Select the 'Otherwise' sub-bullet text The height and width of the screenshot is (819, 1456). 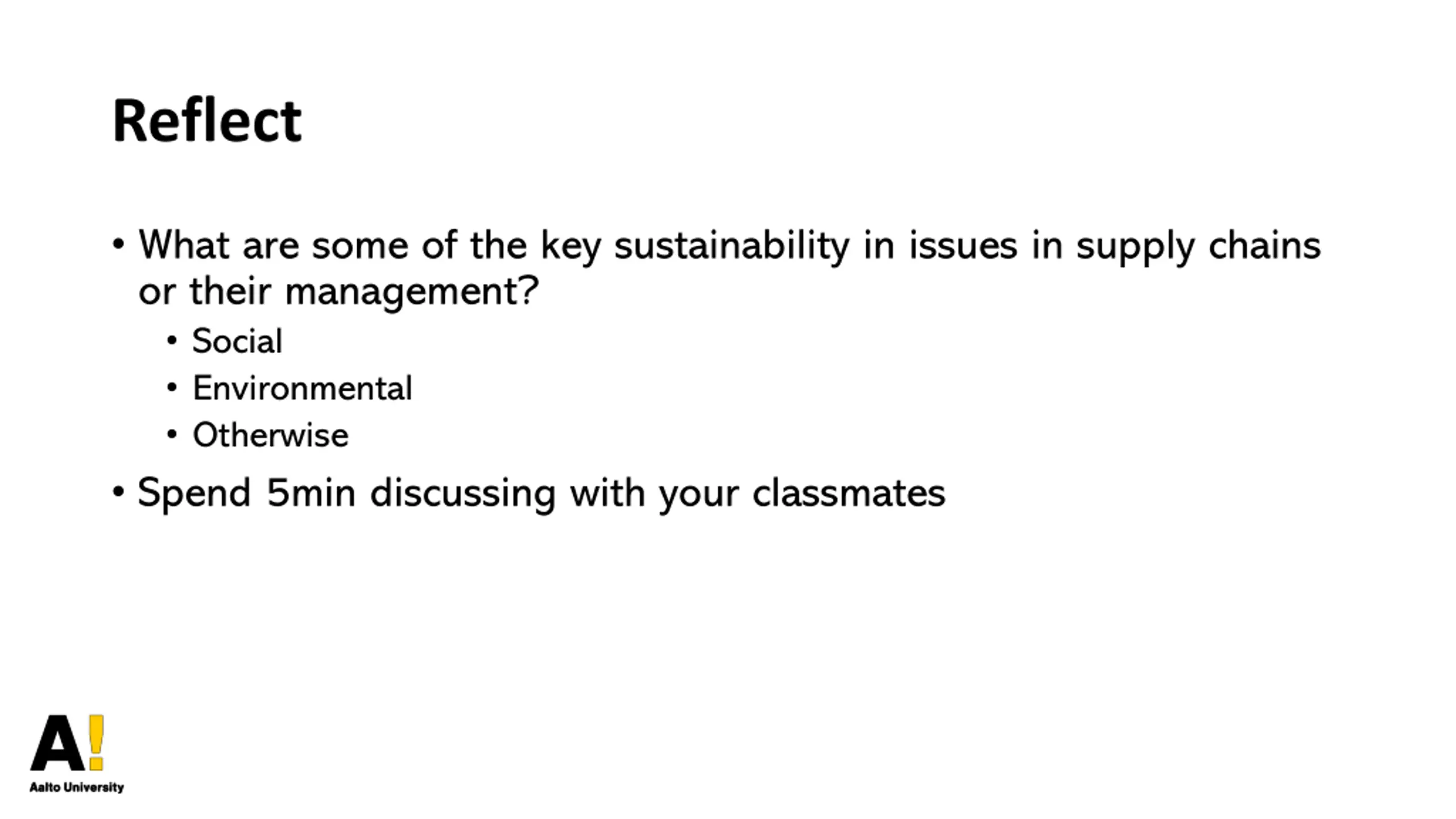click(x=271, y=436)
